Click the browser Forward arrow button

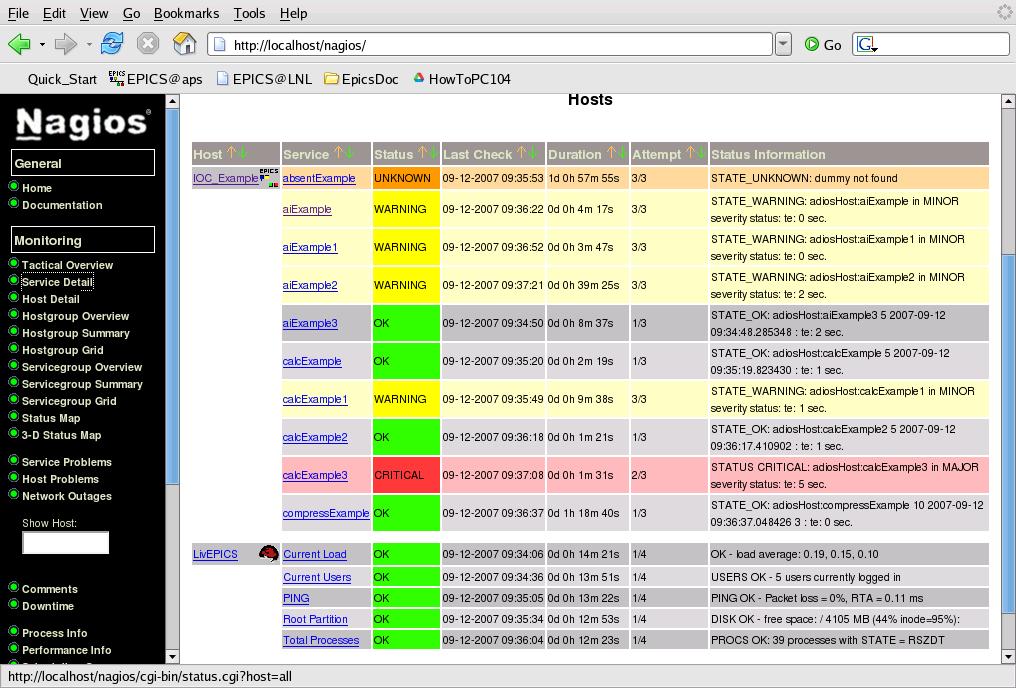tap(65, 44)
